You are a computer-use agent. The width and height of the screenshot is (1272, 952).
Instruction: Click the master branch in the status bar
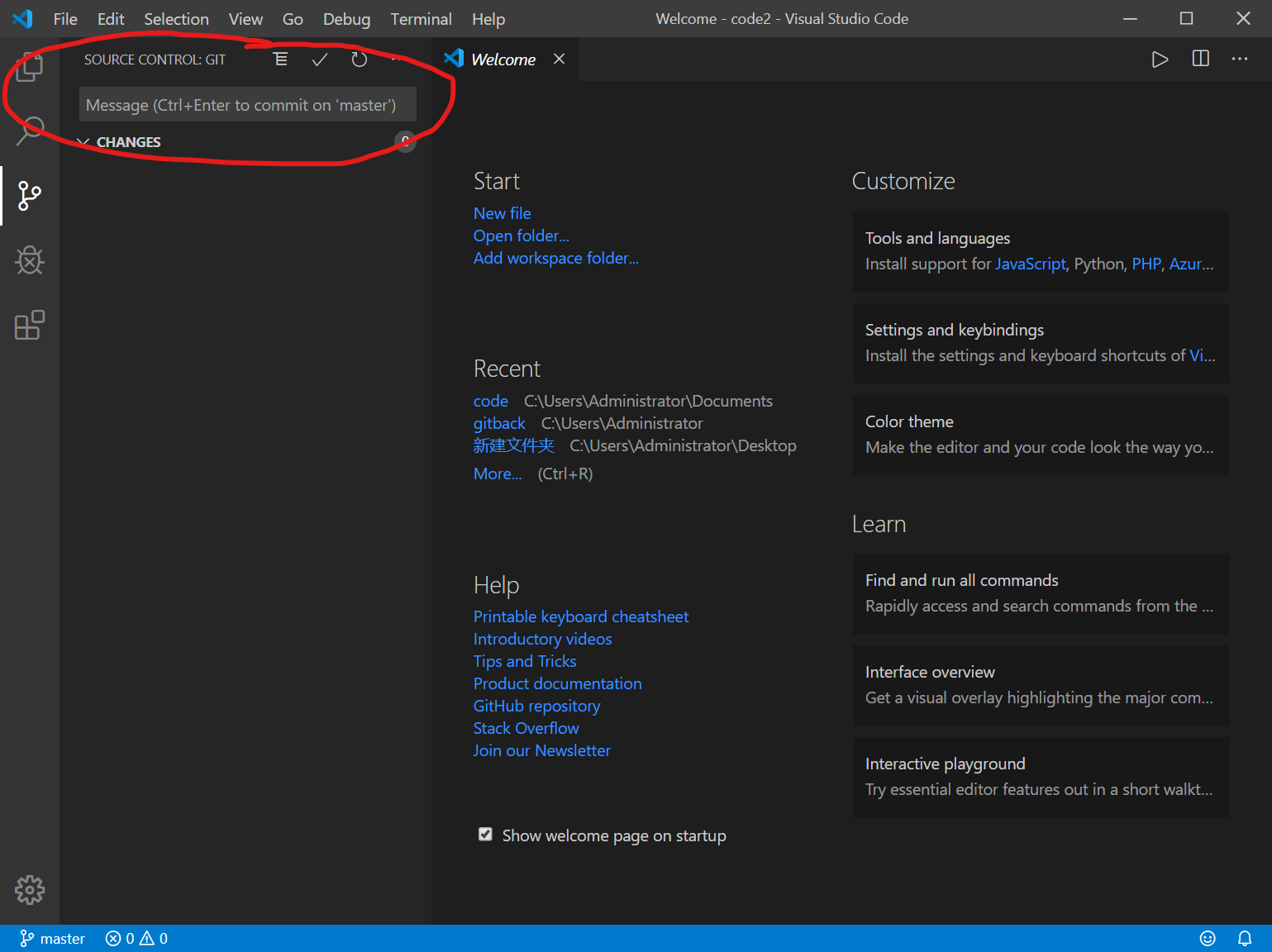pyautogui.click(x=52, y=938)
